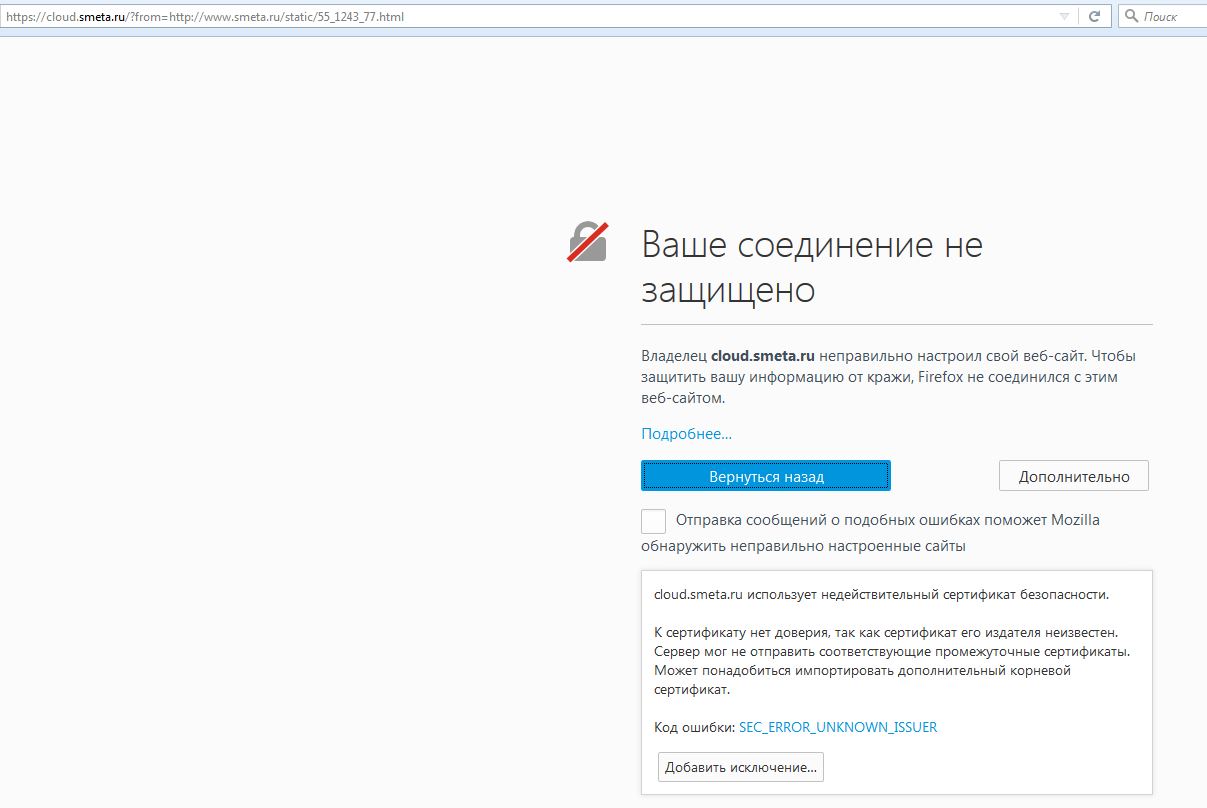The width and height of the screenshot is (1207, 808).
Task: Open the Подробнее... link
Action: [686, 434]
